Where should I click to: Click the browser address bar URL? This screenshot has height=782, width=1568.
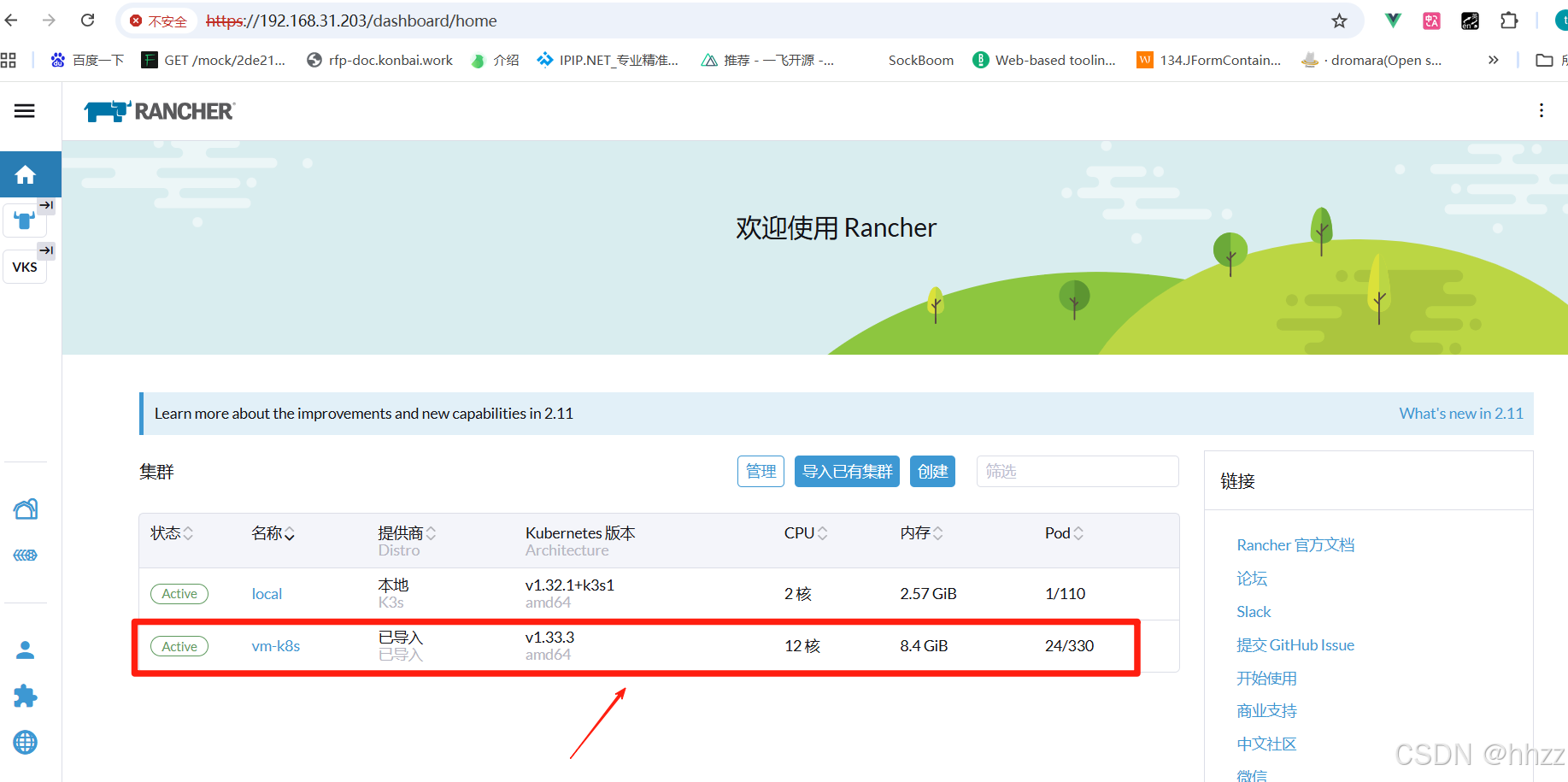pyautogui.click(x=351, y=21)
